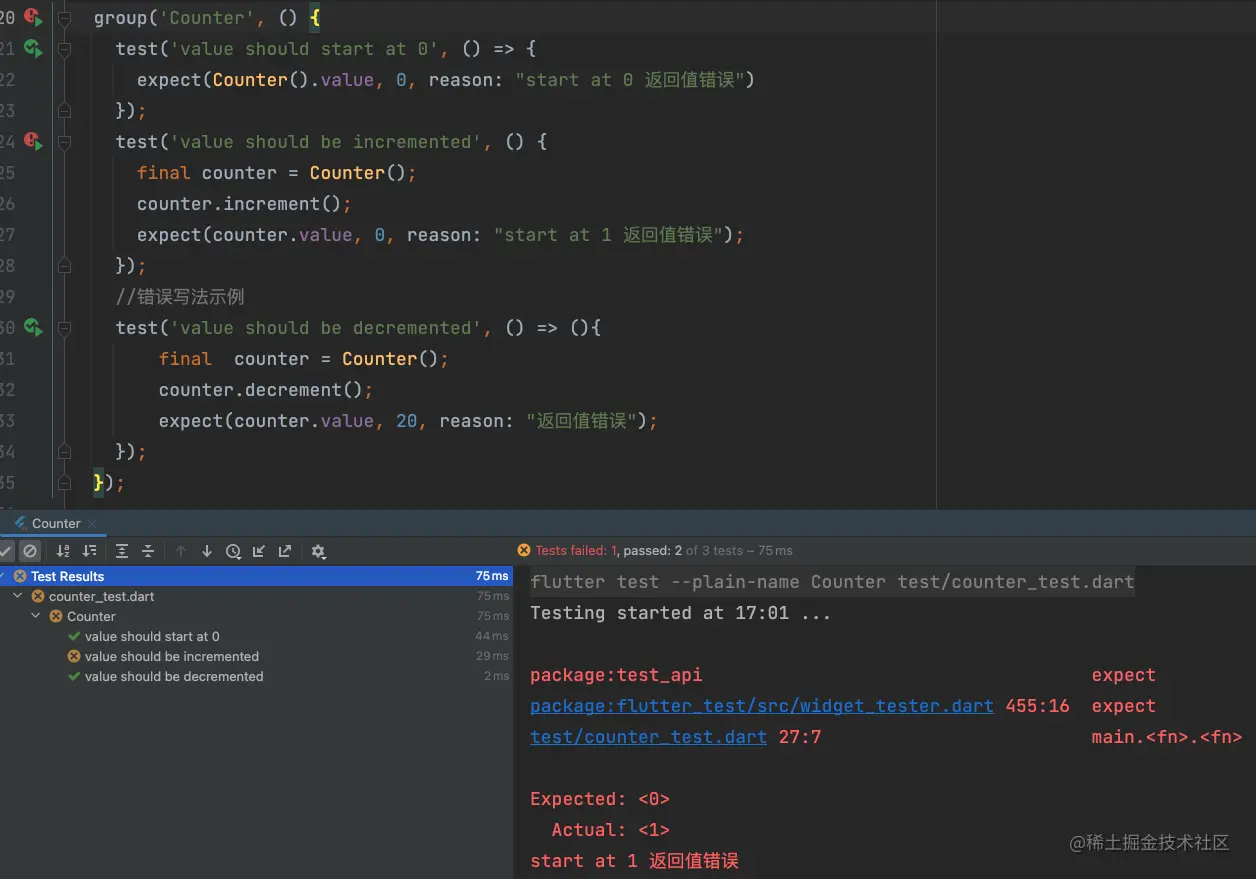Viewport: 1256px width, 879px height.
Task: Select counter_test.dart in test tree
Action: pos(101,596)
